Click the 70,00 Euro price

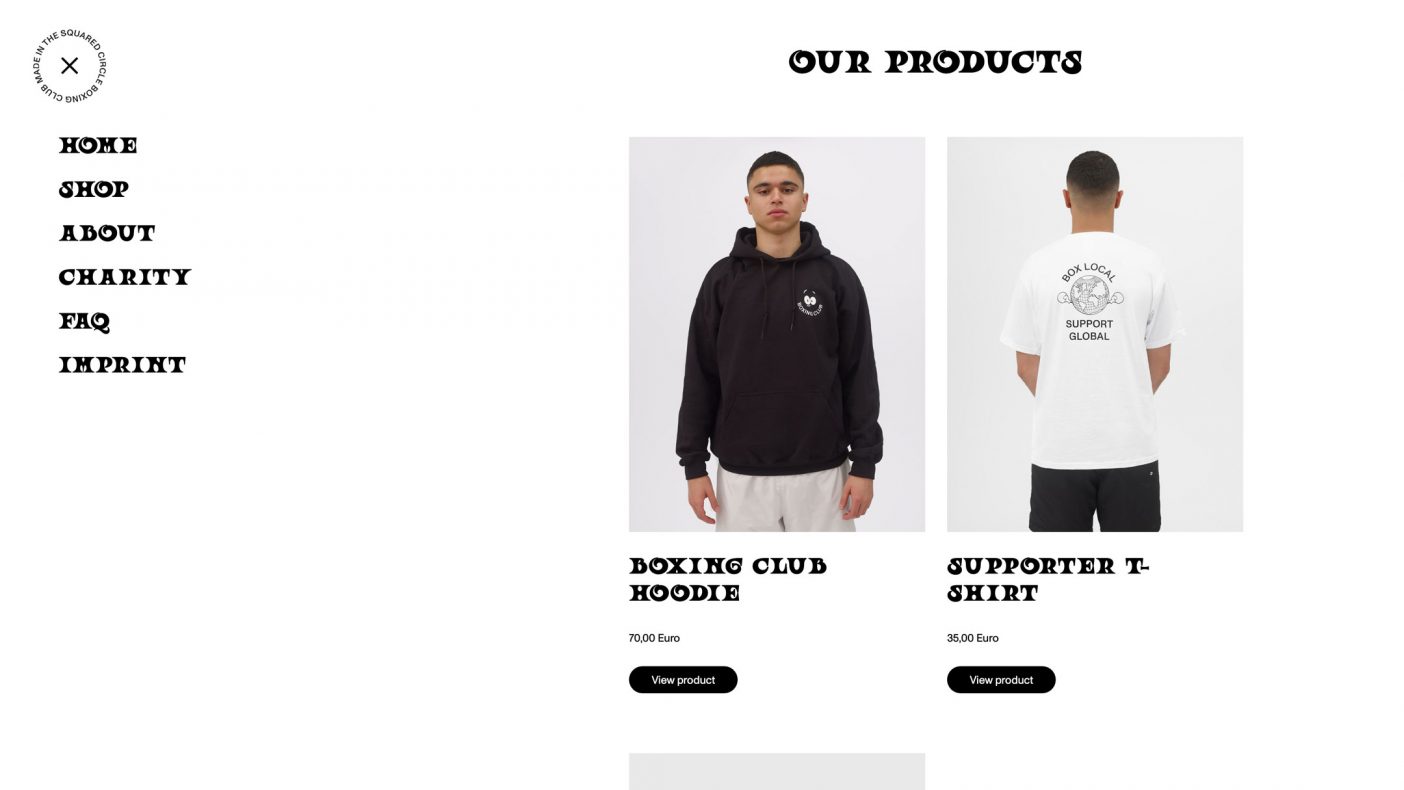click(x=654, y=638)
